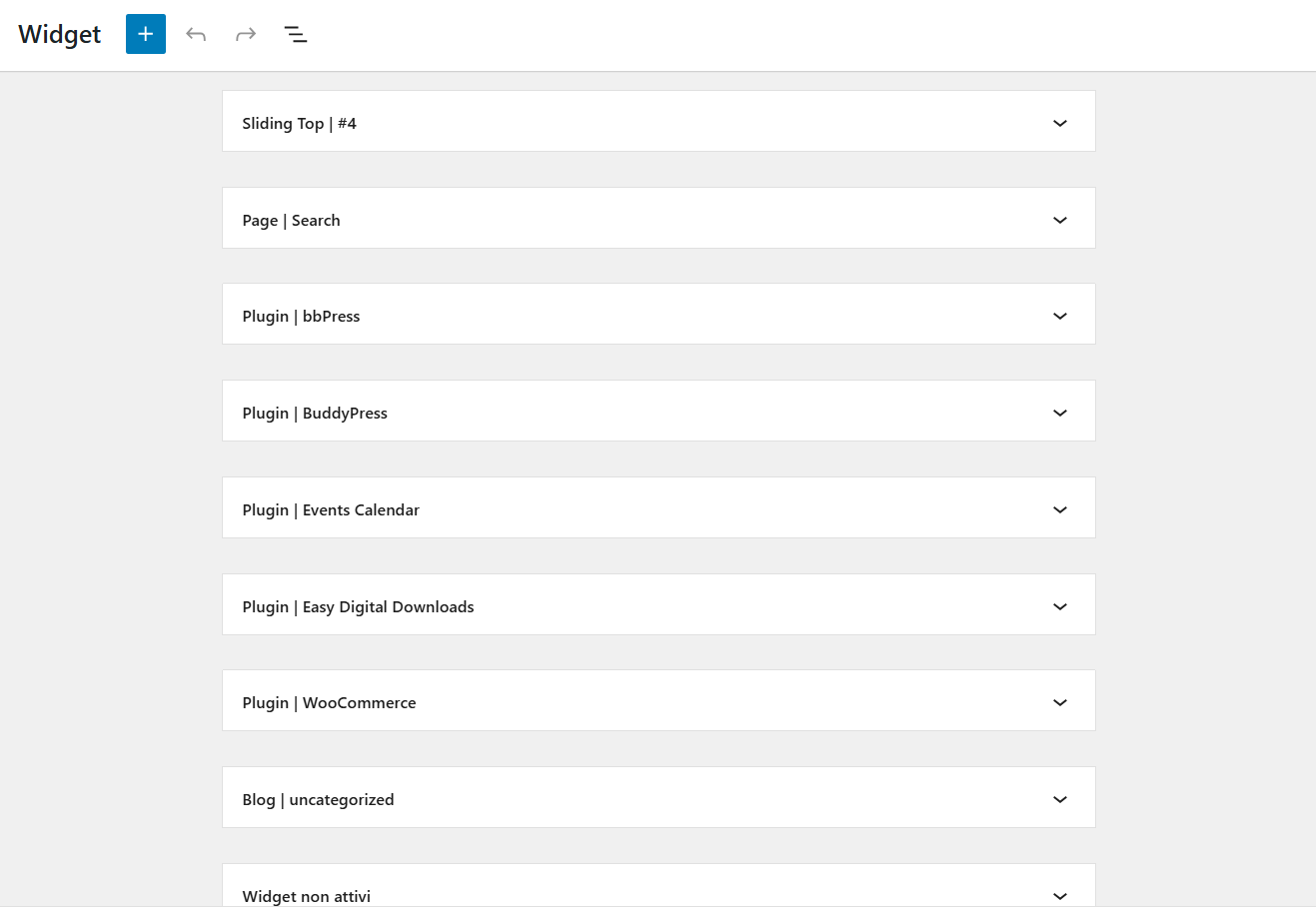
Task: Expand the Plugin WooCommerce chevron
Action: click(x=1060, y=702)
